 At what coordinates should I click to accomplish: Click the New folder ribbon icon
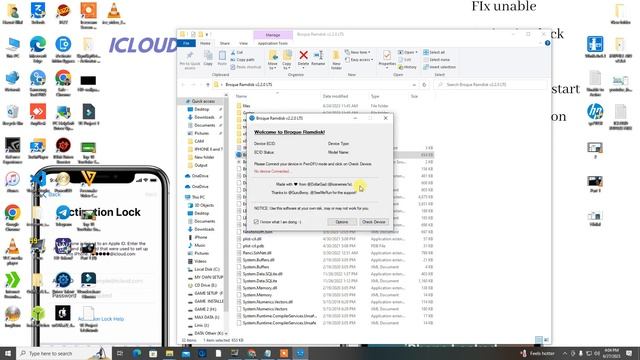[336, 60]
